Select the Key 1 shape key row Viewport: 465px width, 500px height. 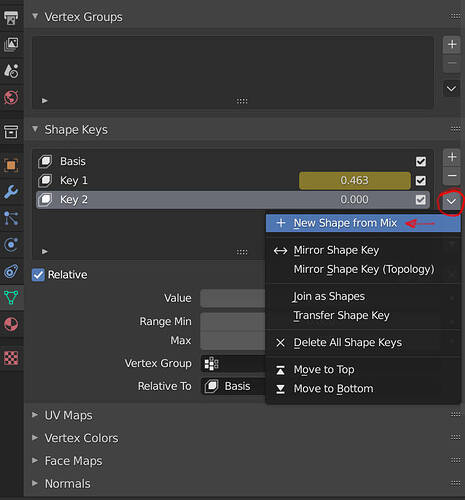(233, 181)
